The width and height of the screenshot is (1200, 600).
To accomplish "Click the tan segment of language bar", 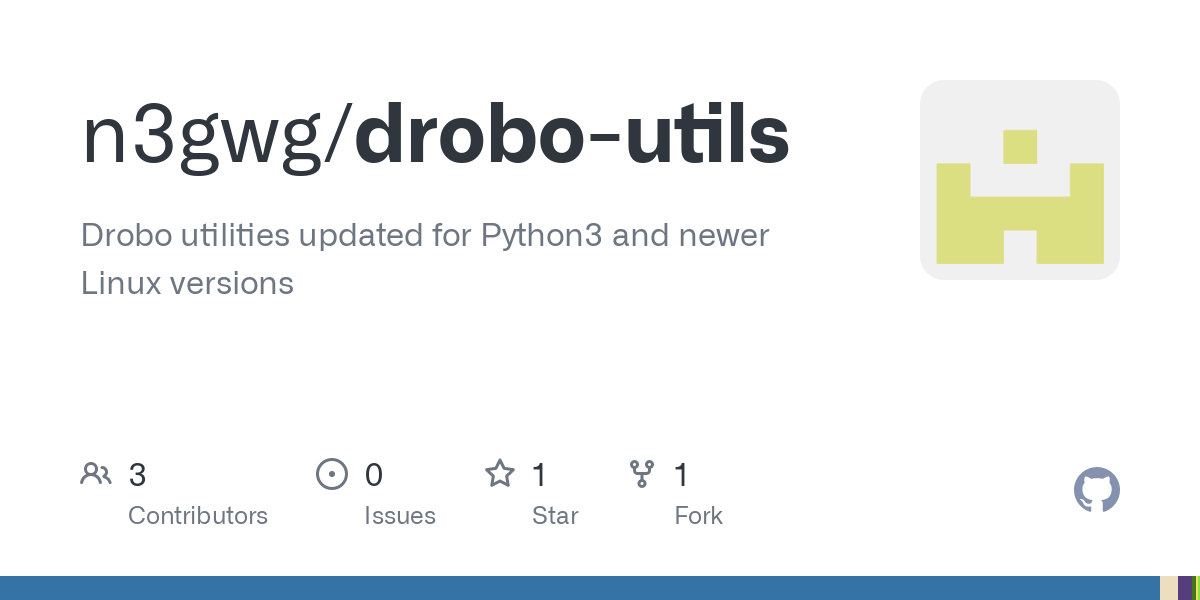I will click(1168, 588).
